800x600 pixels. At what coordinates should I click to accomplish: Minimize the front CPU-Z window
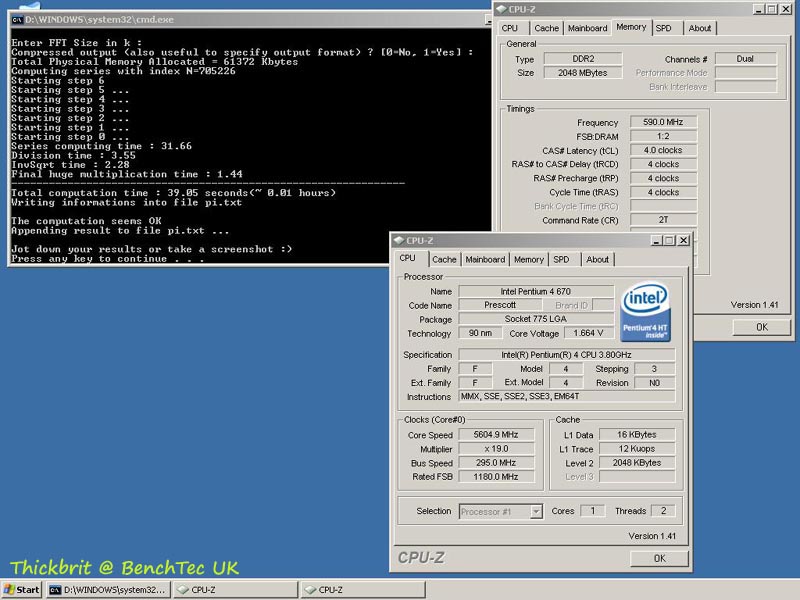click(657, 240)
